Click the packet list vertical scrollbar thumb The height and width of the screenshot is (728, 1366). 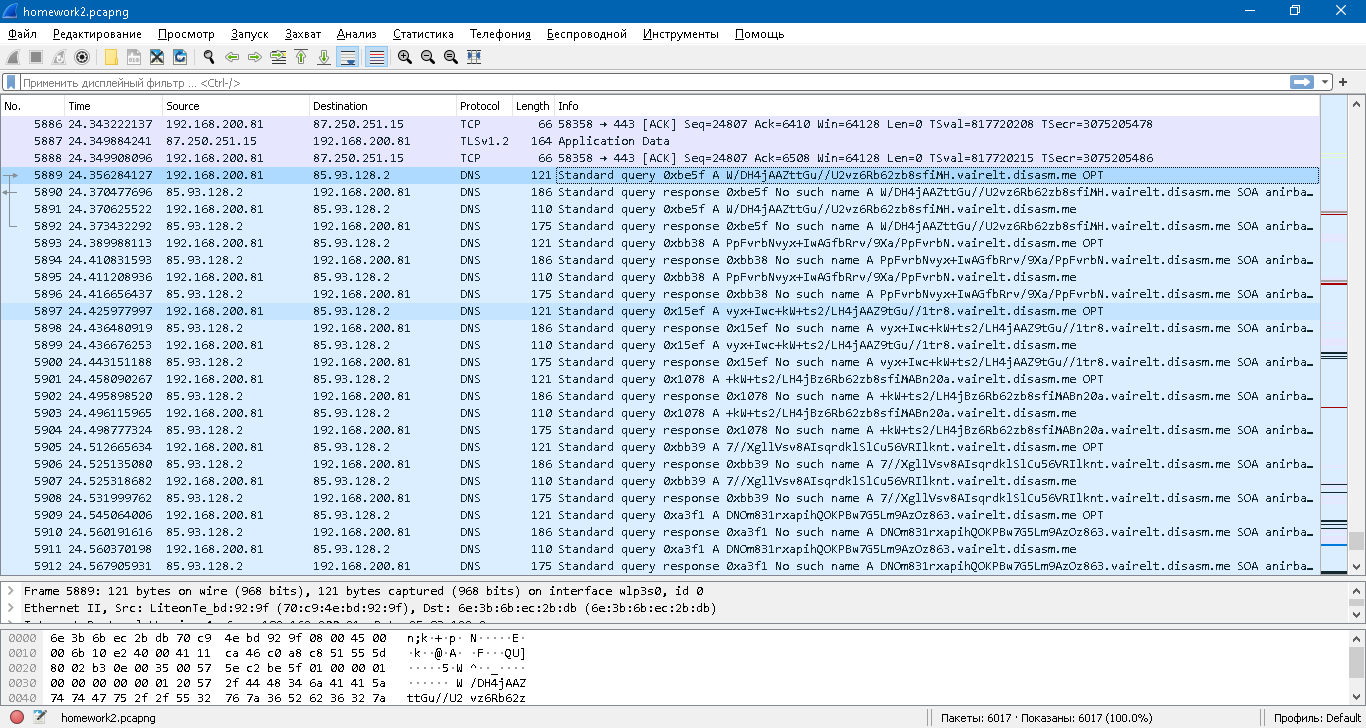(1356, 542)
